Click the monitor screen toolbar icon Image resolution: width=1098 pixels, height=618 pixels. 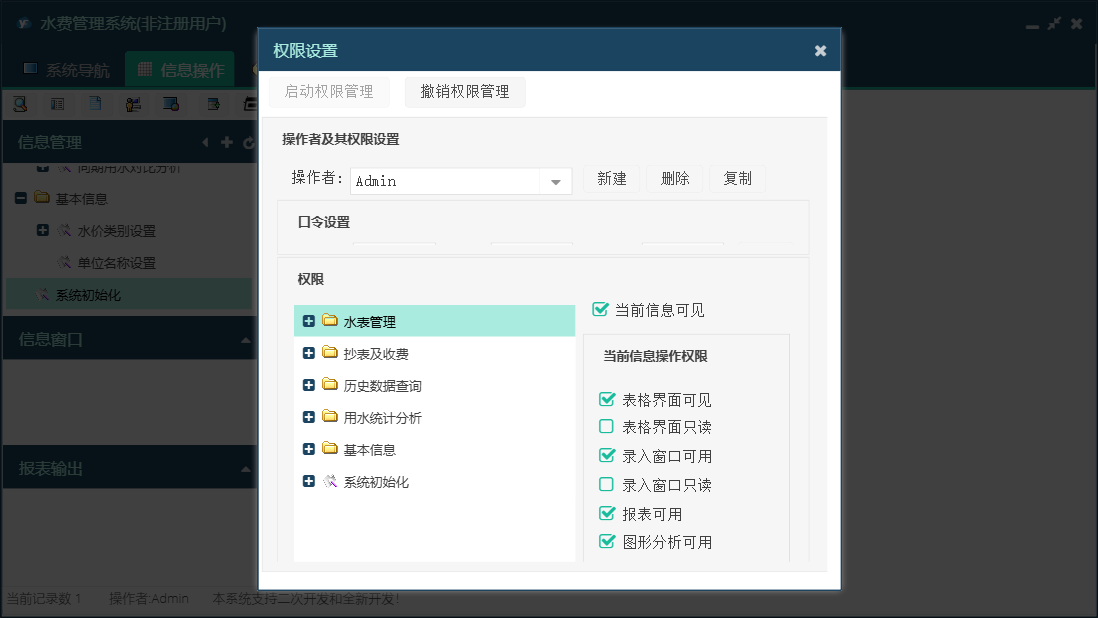pyautogui.click(x=171, y=104)
